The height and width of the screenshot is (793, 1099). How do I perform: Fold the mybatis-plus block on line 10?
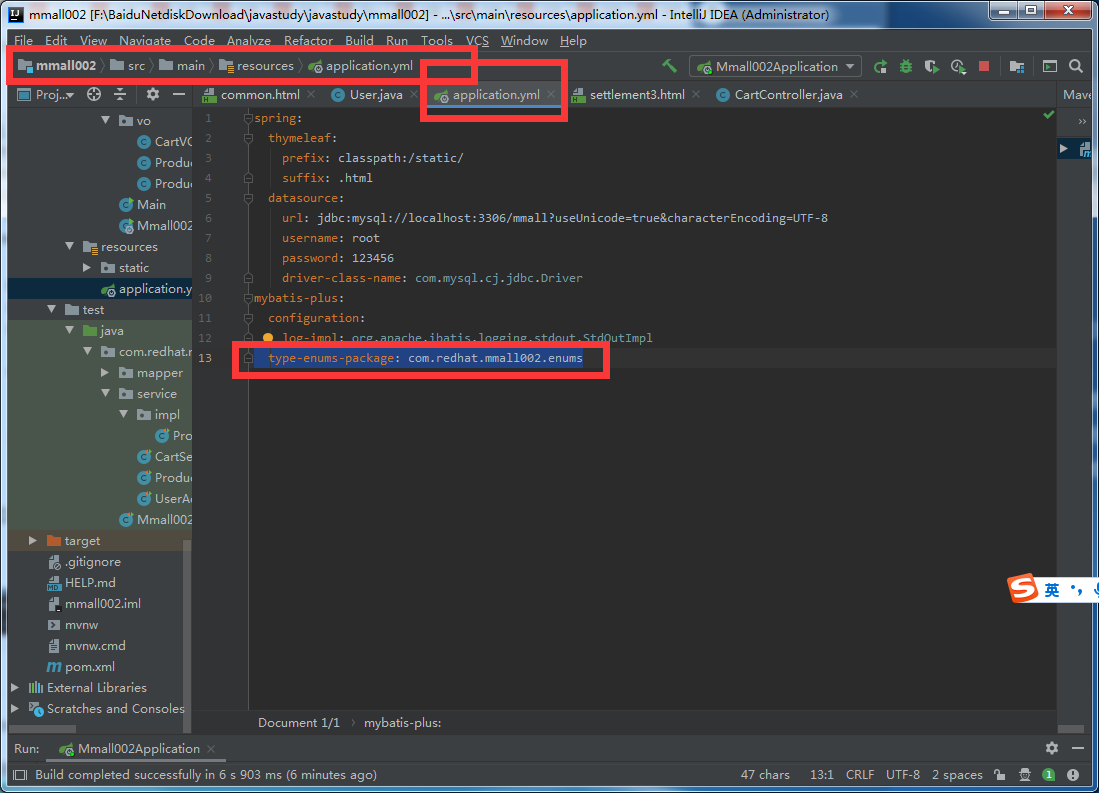248,299
